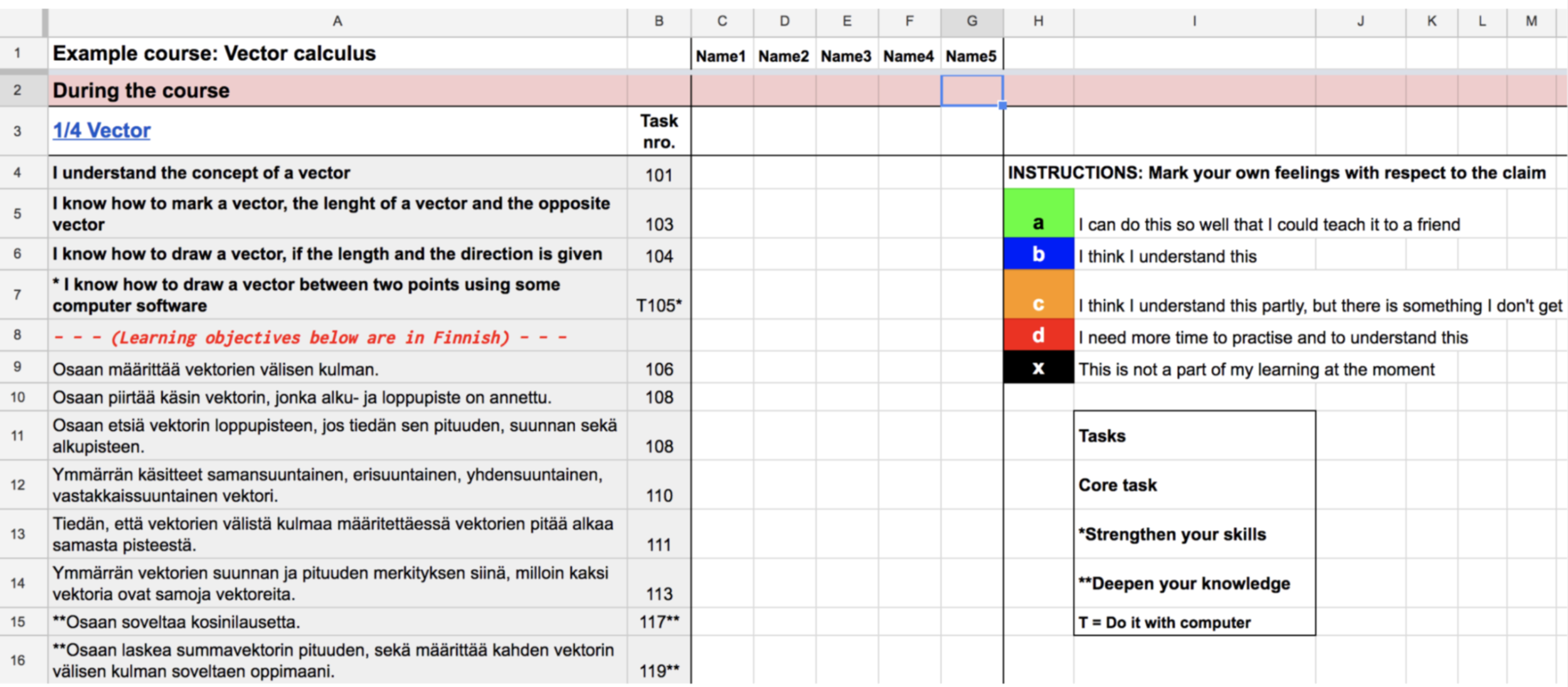Open the 1/4 Vector hyperlink

click(x=102, y=130)
